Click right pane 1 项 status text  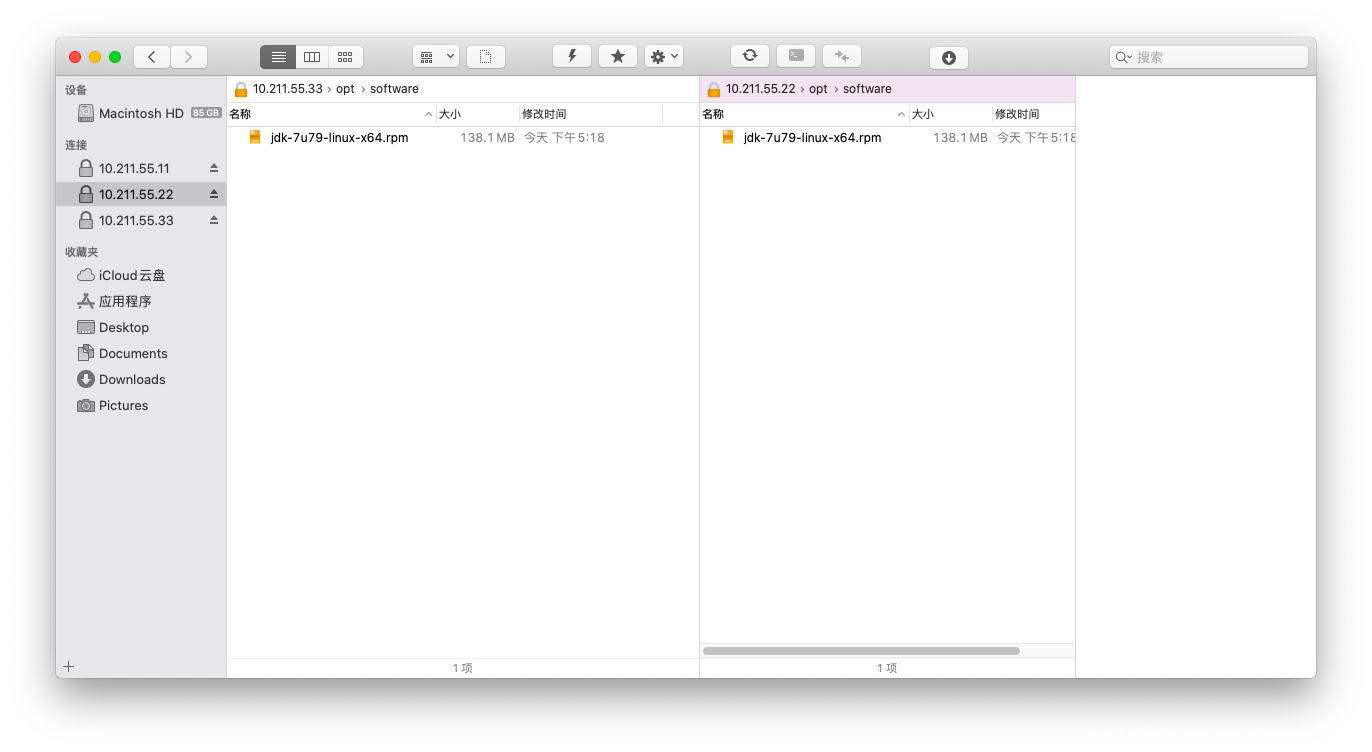coord(887,668)
